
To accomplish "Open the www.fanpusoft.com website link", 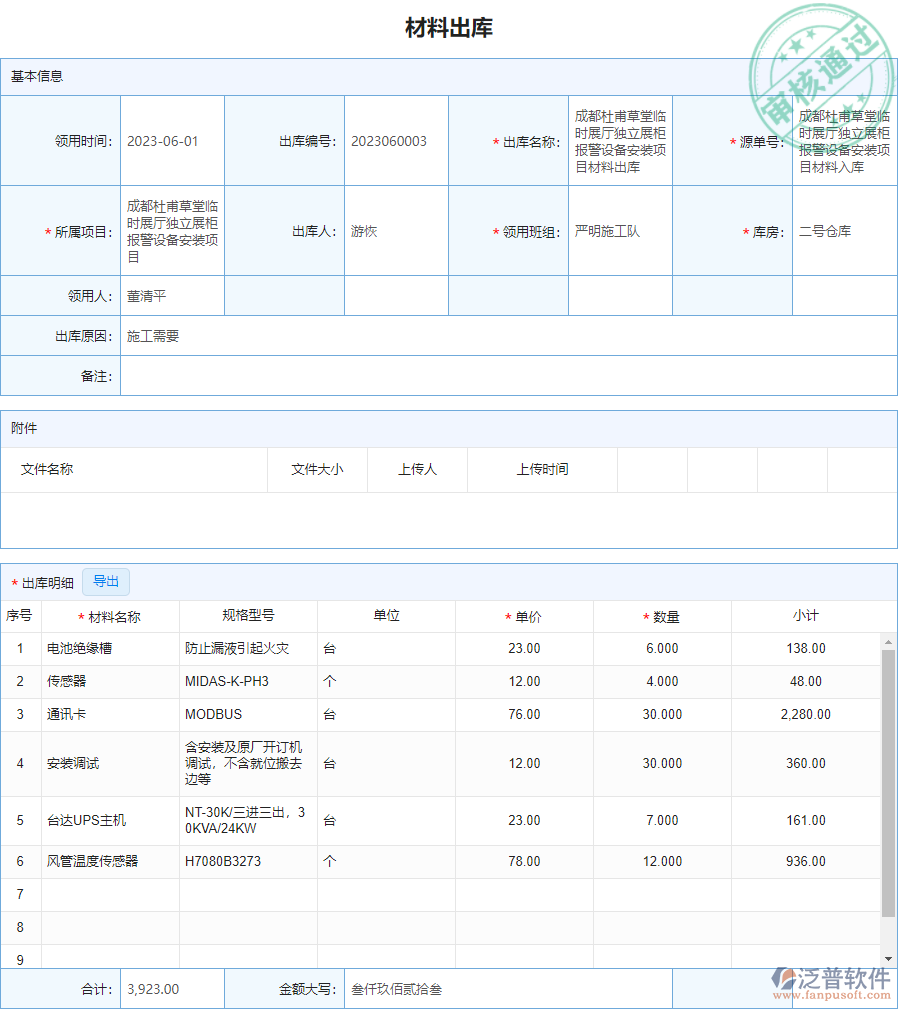I will pos(833,994).
